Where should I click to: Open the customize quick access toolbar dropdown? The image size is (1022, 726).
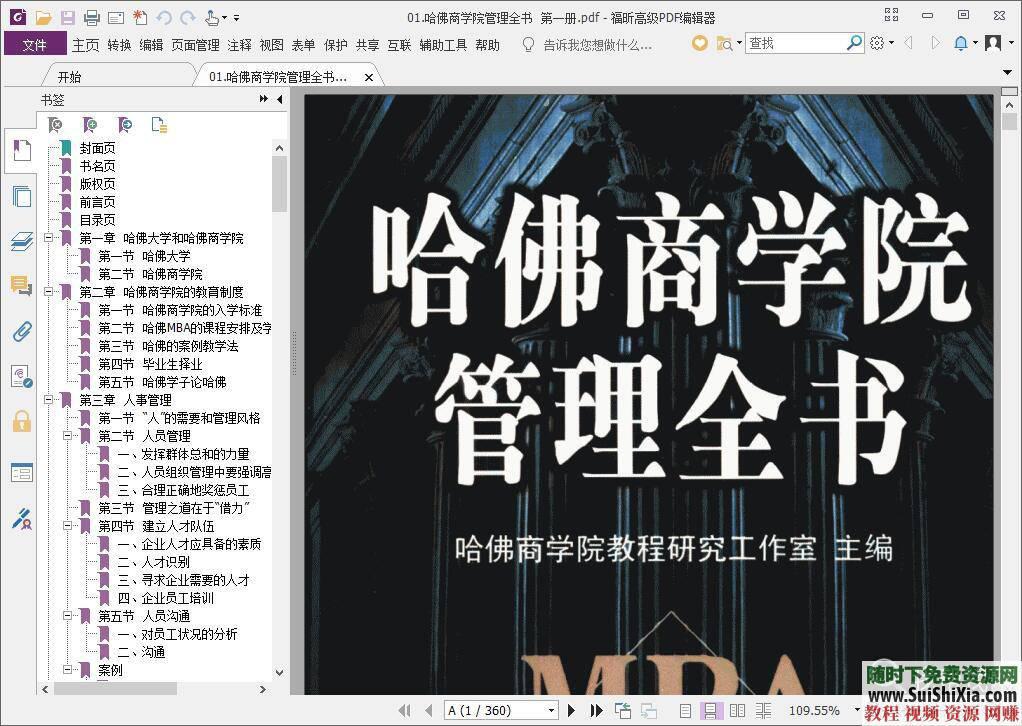[236, 18]
